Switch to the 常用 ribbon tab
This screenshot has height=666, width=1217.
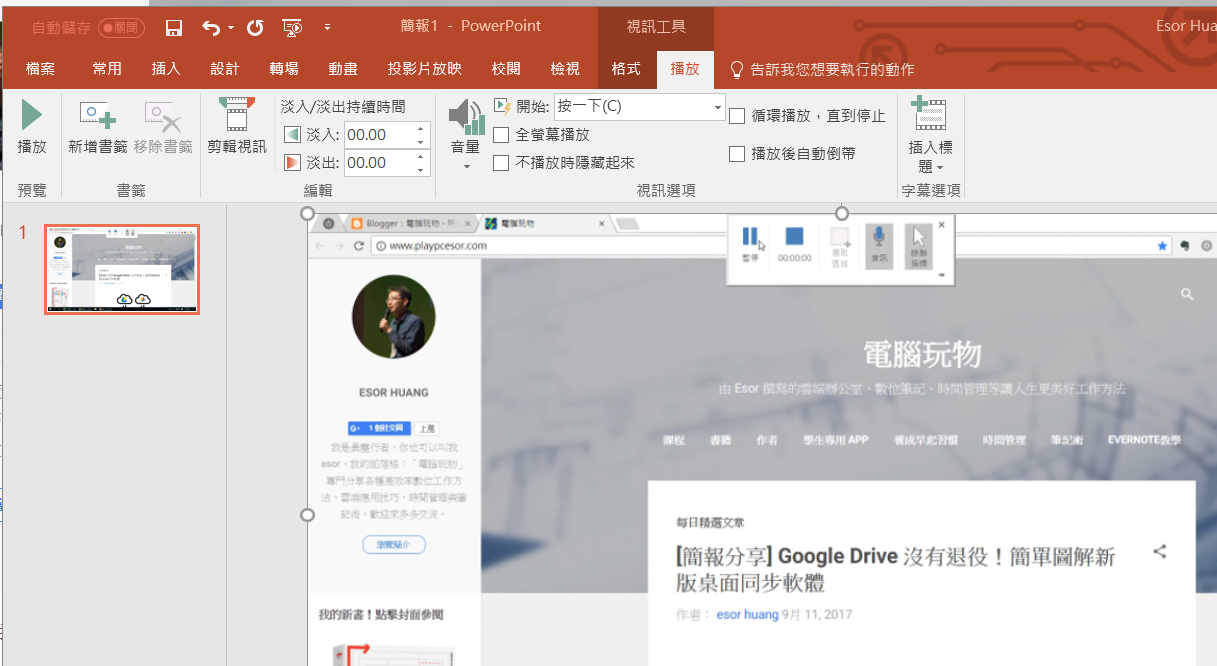tap(107, 69)
